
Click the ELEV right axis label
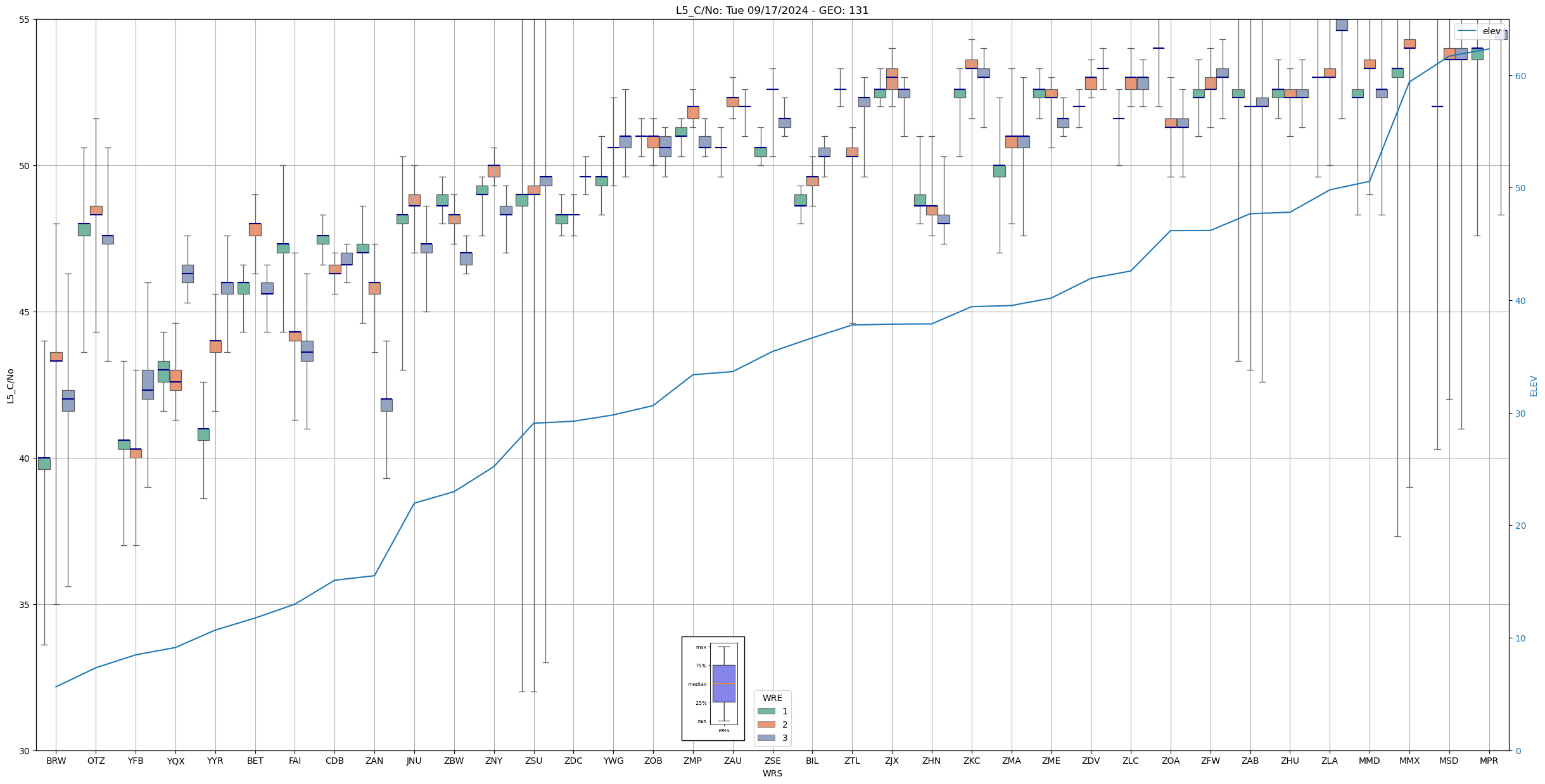coord(1534,386)
